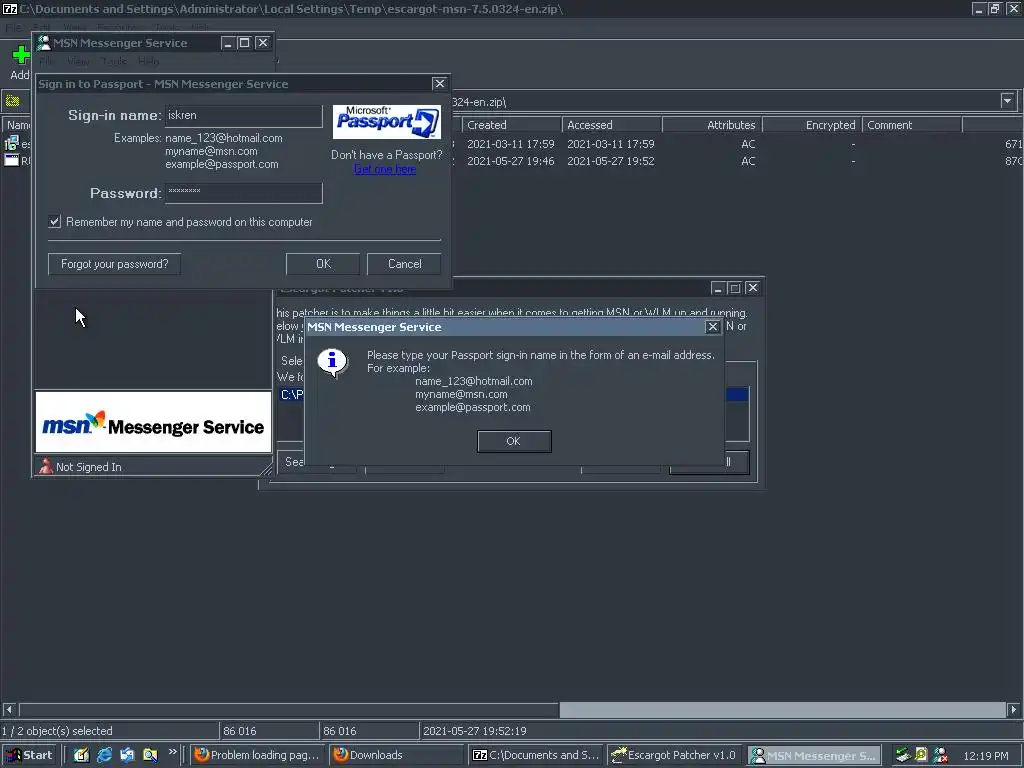Viewport: 1024px width, 768px height.
Task: Click the Microsoft Passport logo
Action: click(387, 122)
